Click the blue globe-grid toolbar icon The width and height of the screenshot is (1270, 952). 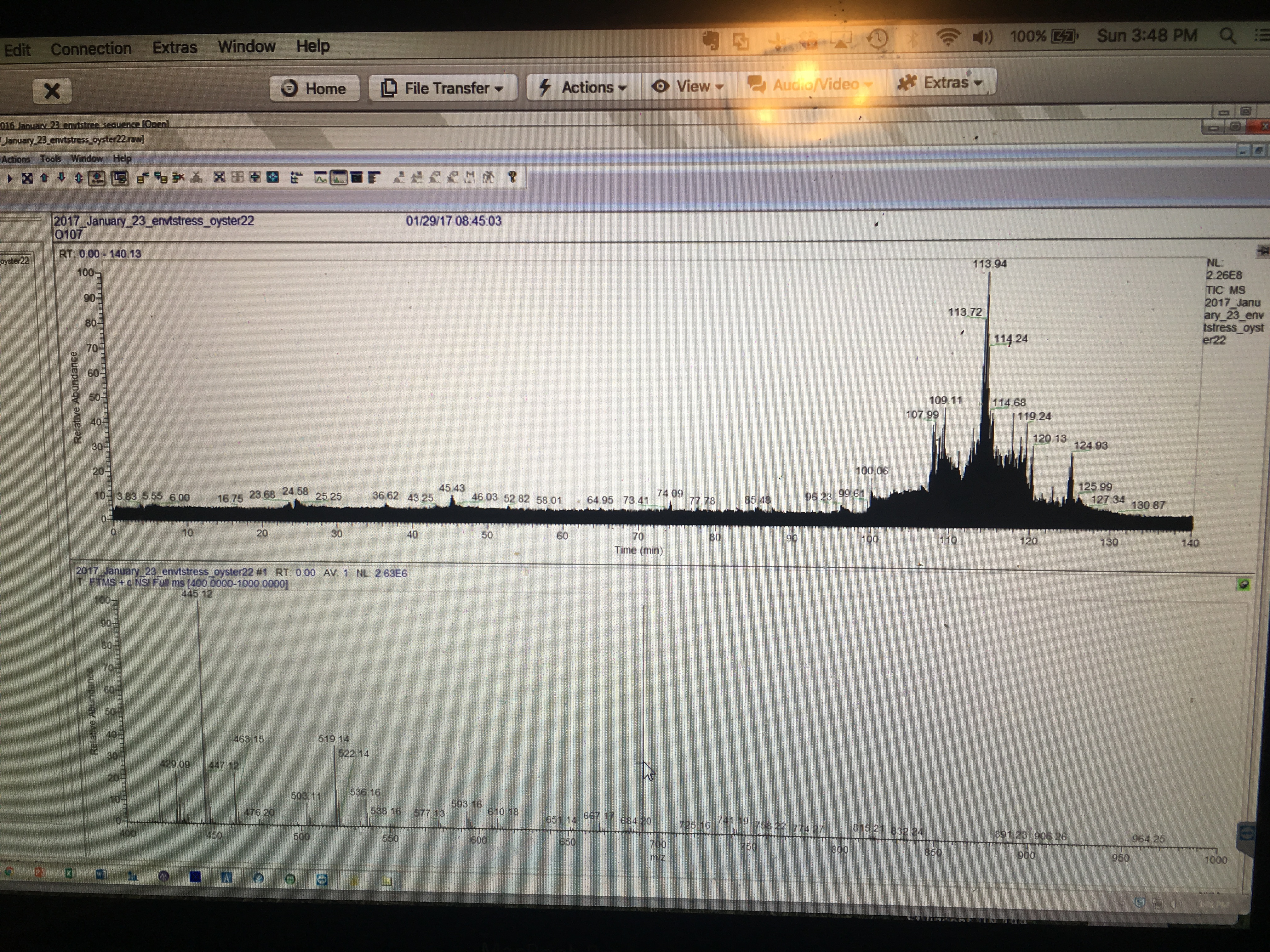tap(273, 177)
